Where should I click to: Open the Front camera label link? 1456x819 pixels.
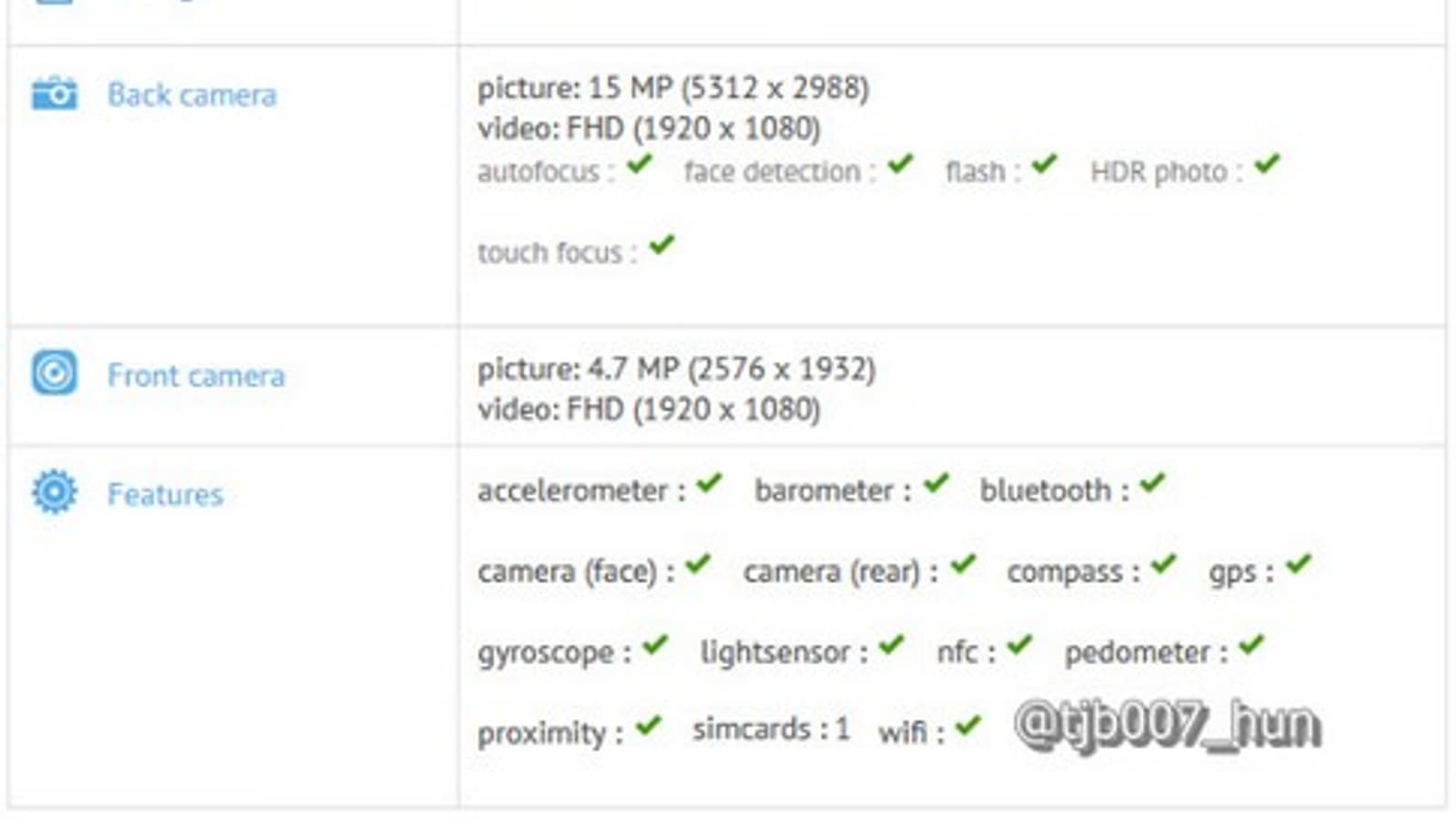tap(196, 375)
